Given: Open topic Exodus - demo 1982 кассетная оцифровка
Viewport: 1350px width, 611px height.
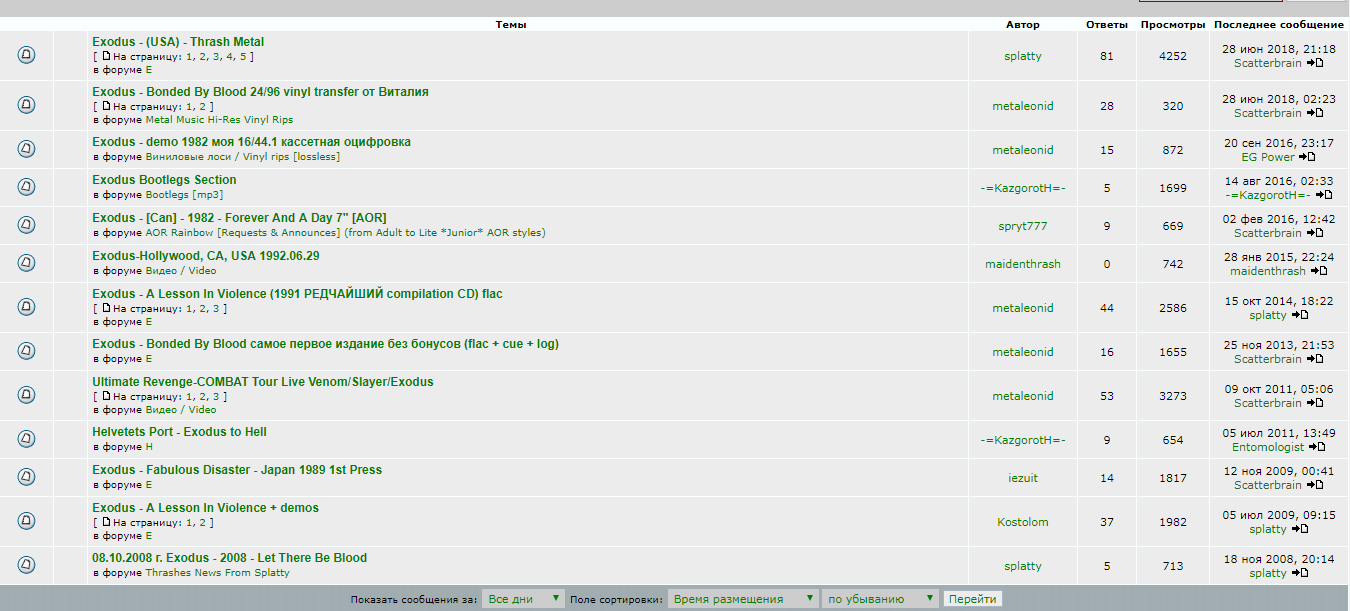Looking at the screenshot, I should point(251,142).
